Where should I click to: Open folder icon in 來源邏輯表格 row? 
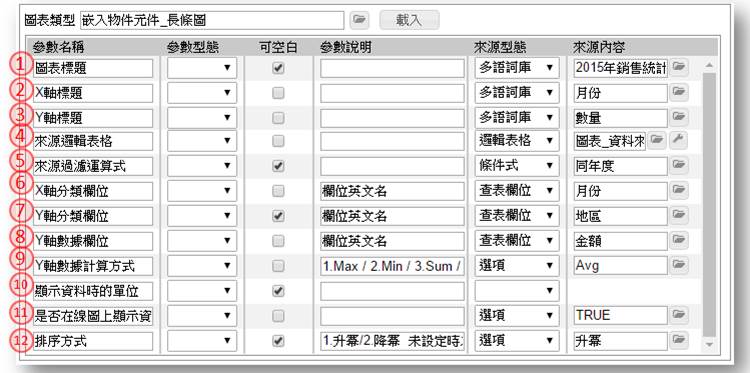tap(657, 141)
